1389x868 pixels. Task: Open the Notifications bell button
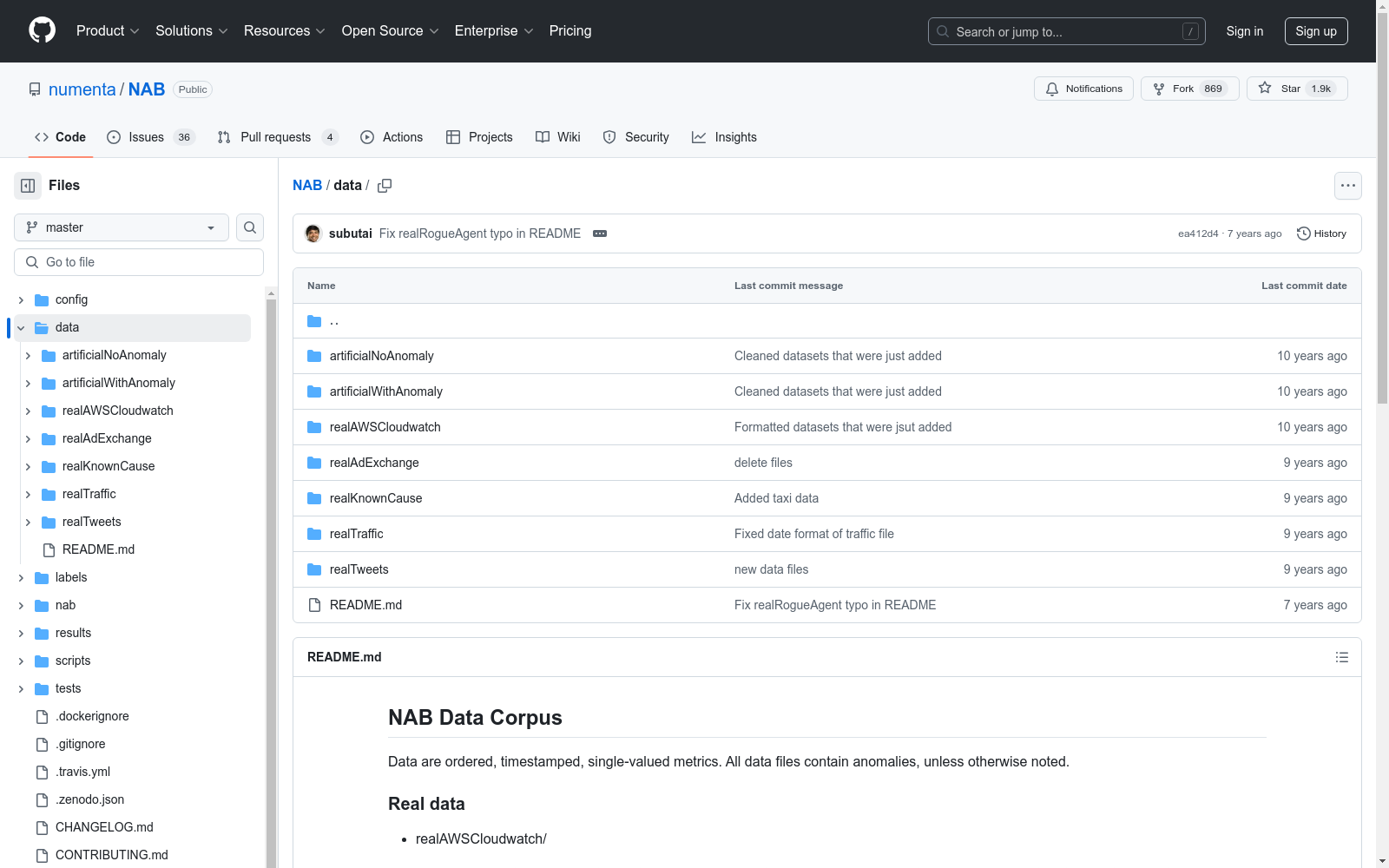tap(1083, 89)
